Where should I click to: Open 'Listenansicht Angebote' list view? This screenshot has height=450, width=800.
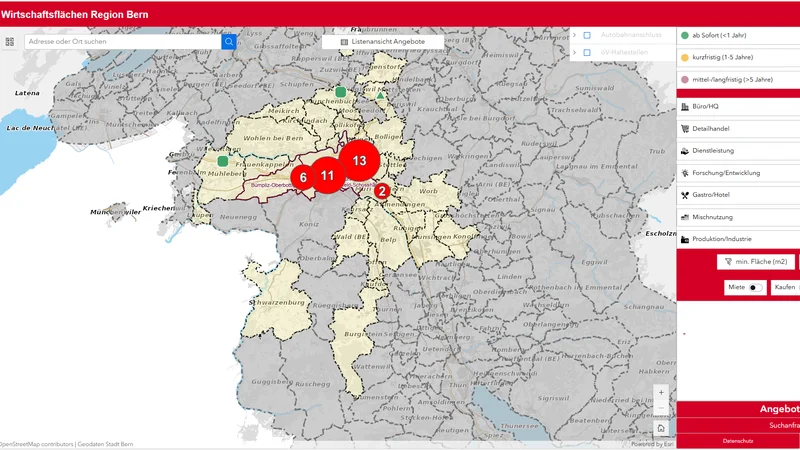(383, 42)
